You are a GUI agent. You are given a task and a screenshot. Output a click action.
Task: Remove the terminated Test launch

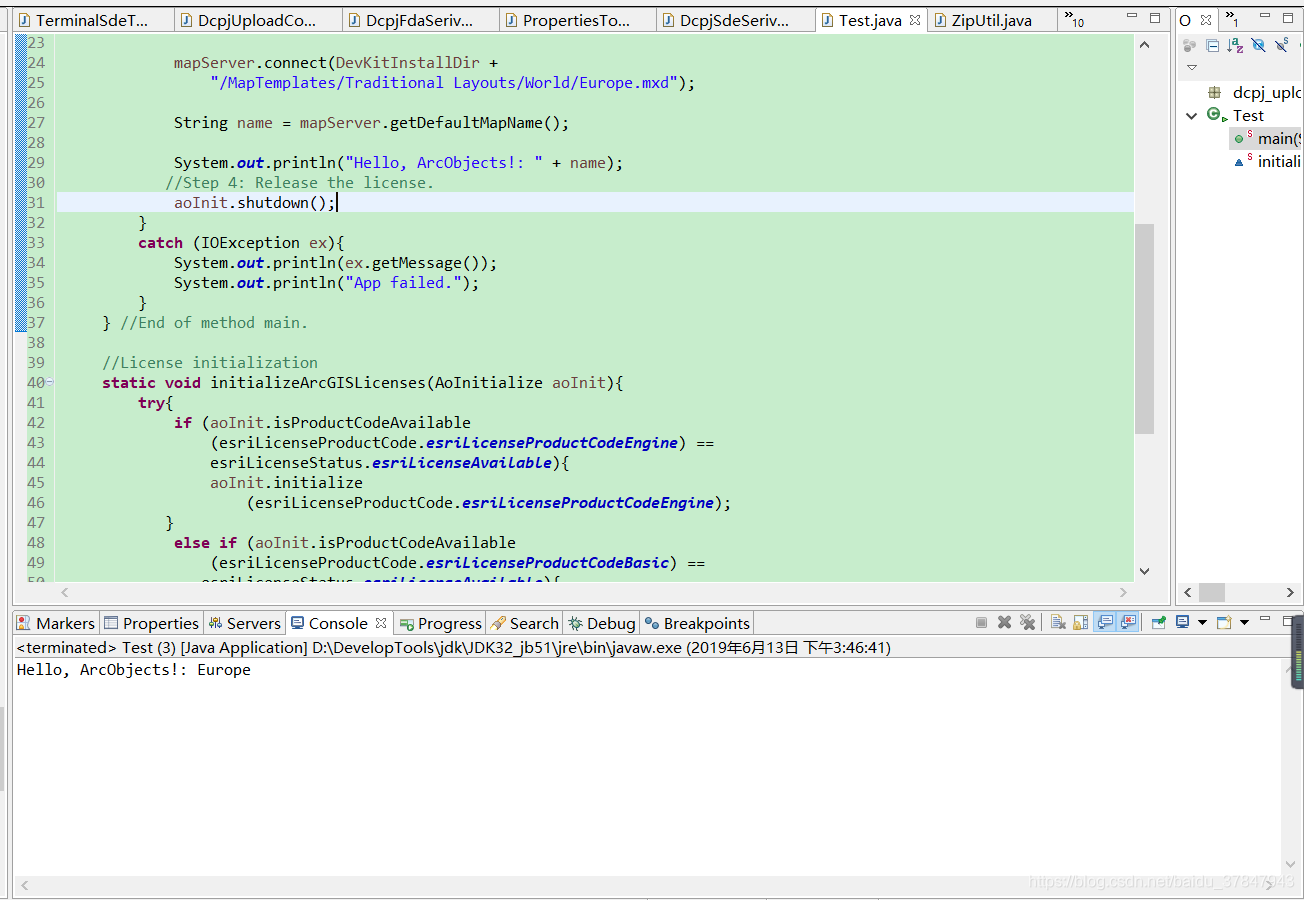click(x=1004, y=622)
